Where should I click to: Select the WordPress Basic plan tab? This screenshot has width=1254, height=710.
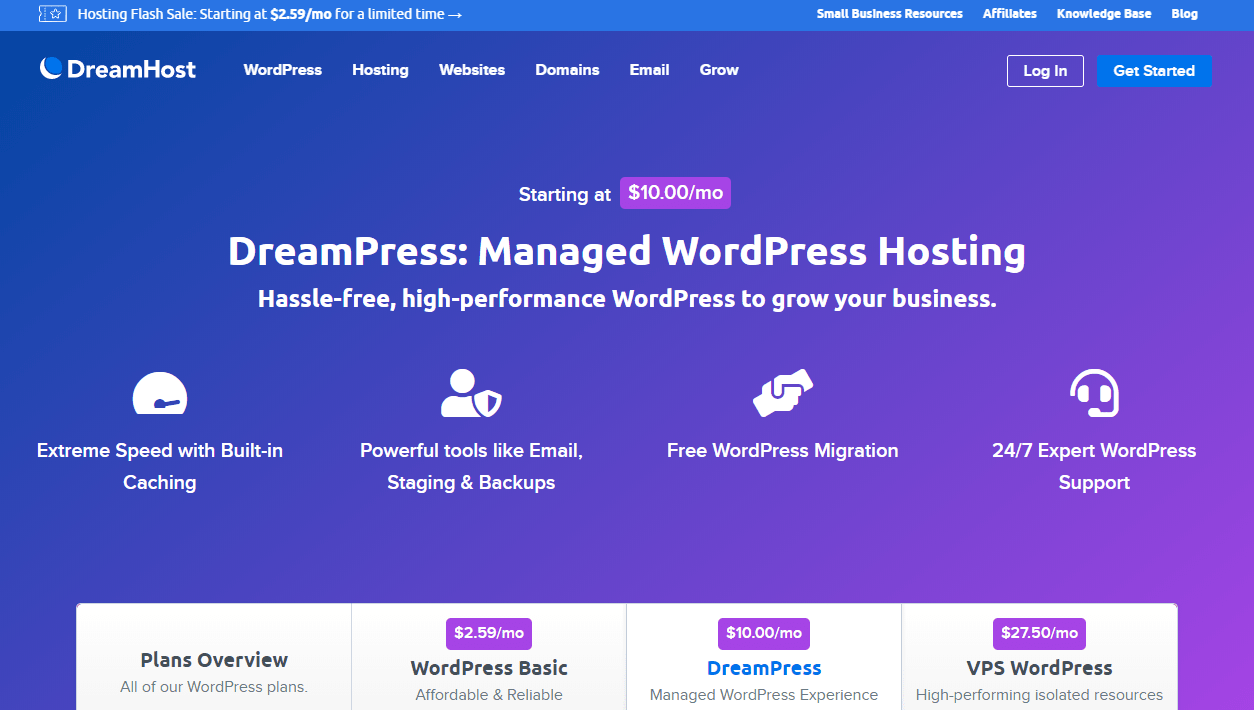coord(489,657)
